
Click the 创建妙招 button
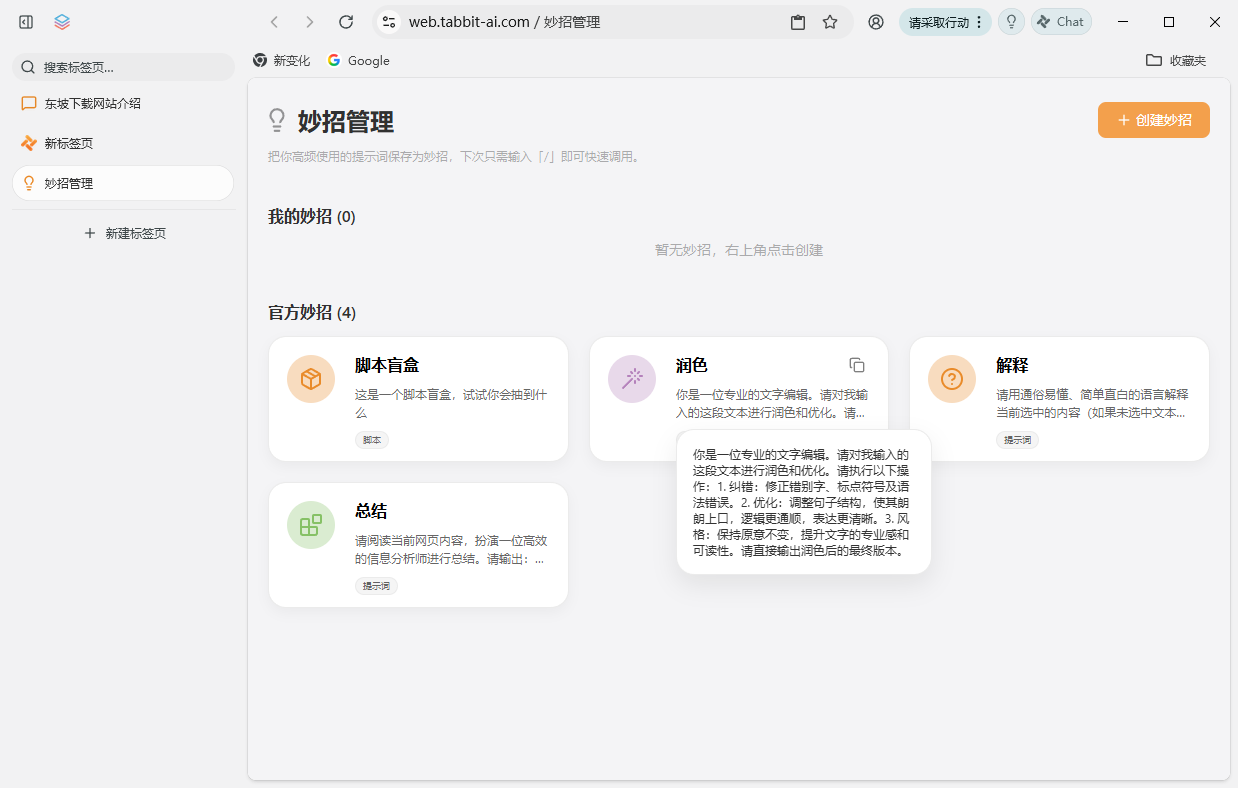coord(1153,119)
